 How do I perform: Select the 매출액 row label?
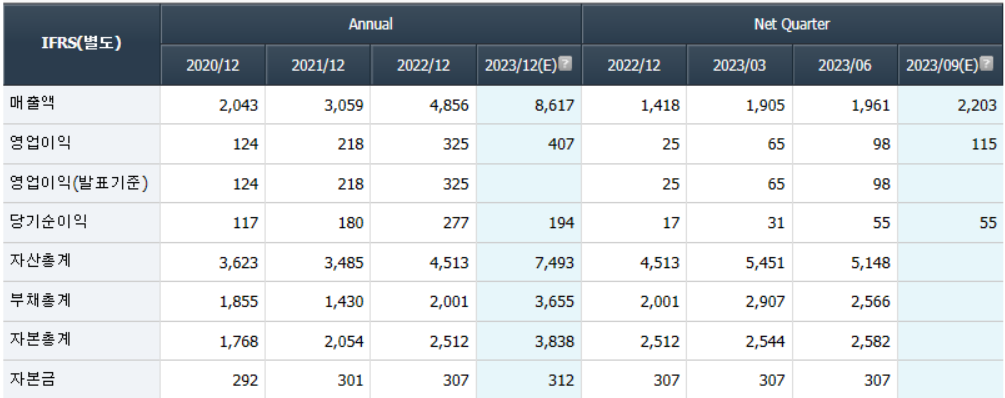[x=33, y=103]
